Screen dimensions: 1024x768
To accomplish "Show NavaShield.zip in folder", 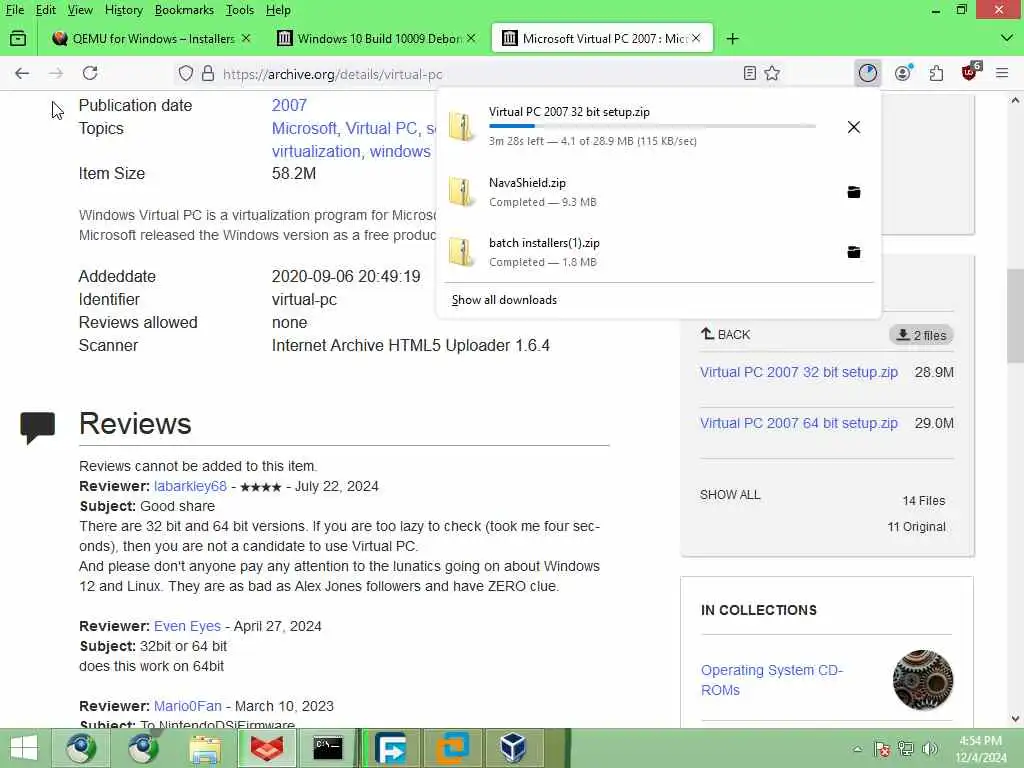I will (x=854, y=192).
